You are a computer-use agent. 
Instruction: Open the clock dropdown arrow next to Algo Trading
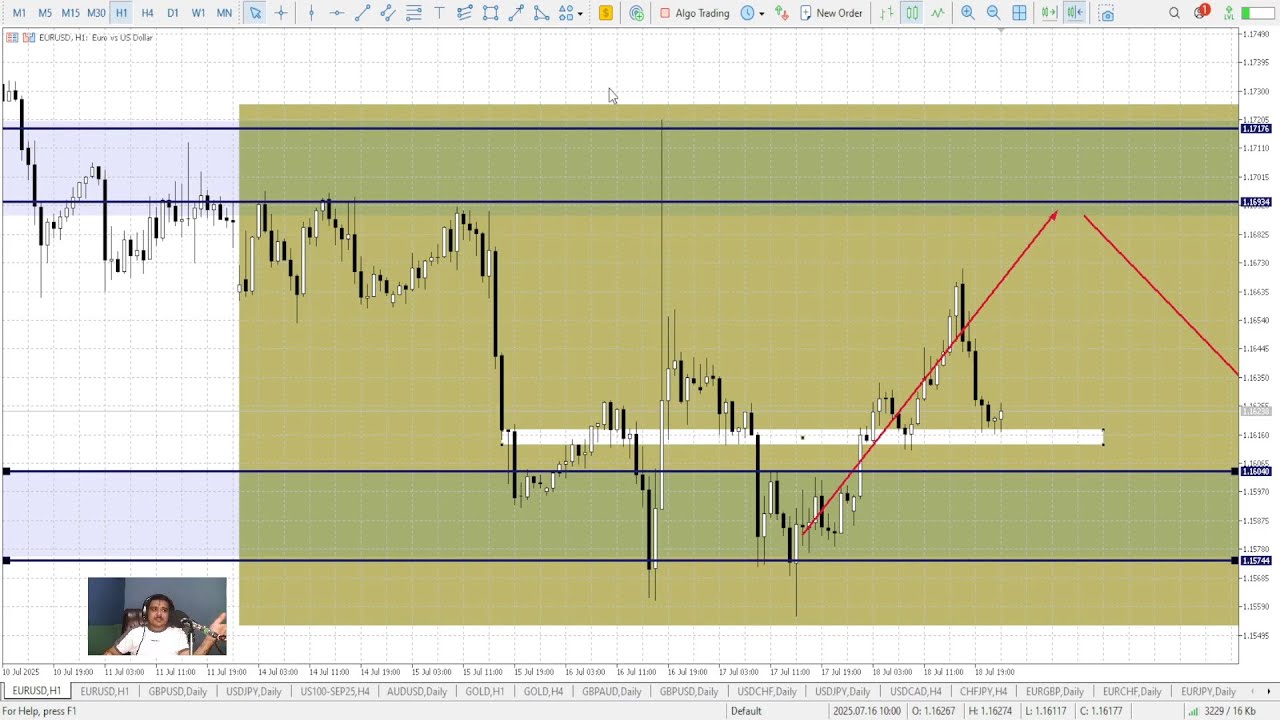[x=761, y=13]
